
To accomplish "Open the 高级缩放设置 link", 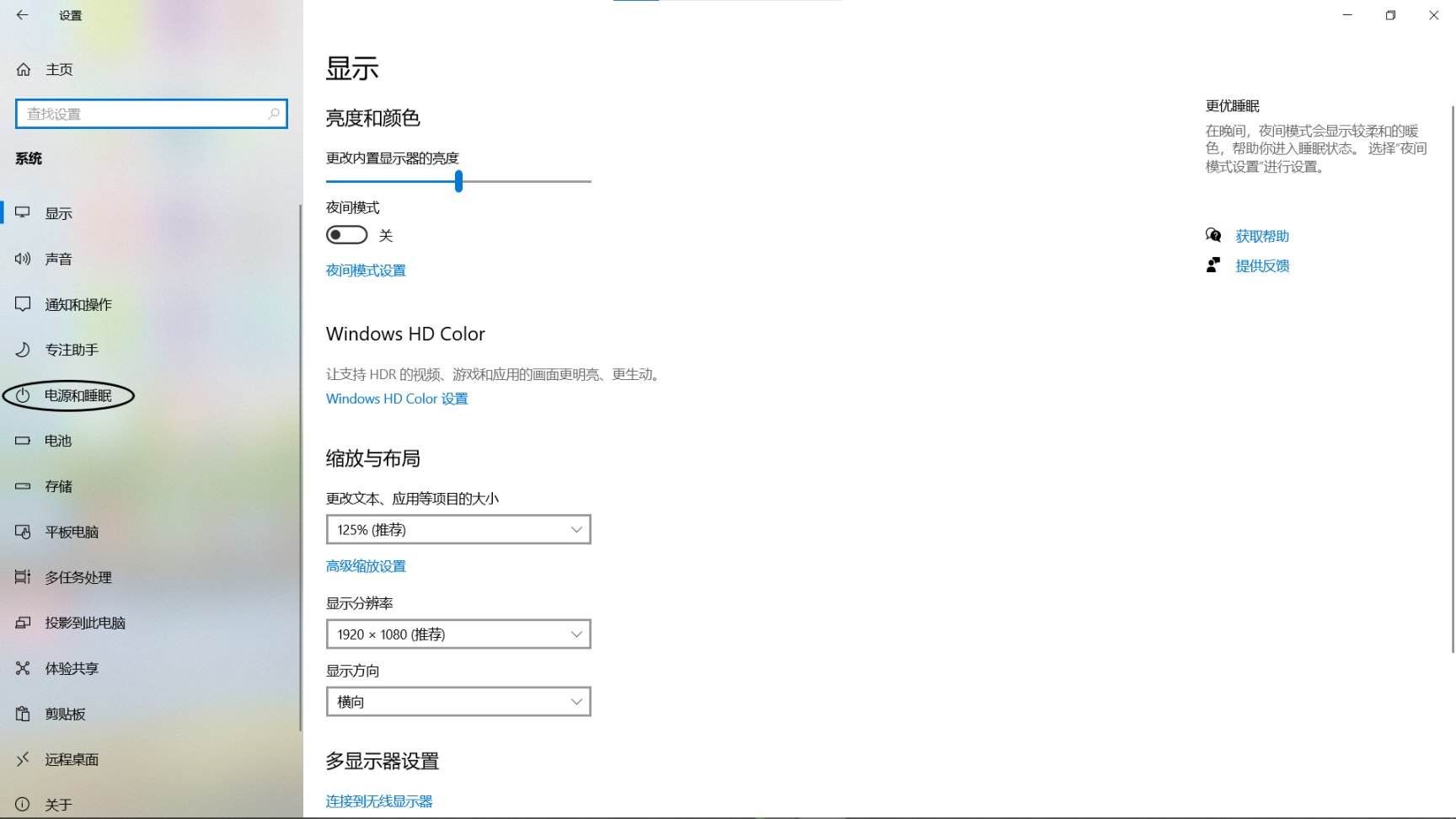I will pos(366,566).
